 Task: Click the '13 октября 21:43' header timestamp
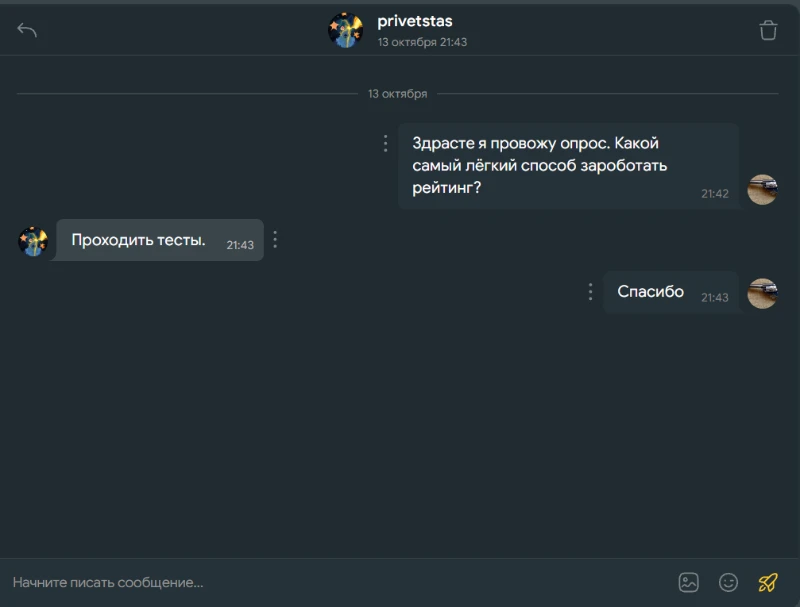[x=422, y=42]
